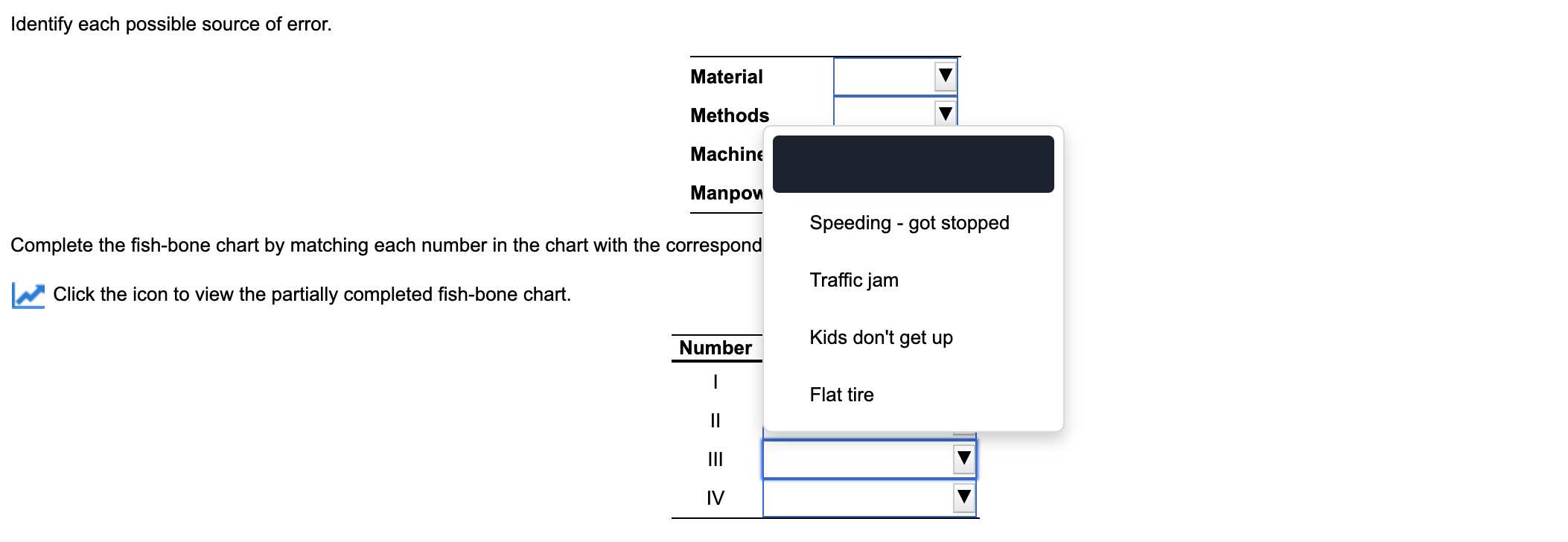Click the 'Material' row label
Image resolution: width=1568 pixels, height=542 pixels.
[x=727, y=75]
